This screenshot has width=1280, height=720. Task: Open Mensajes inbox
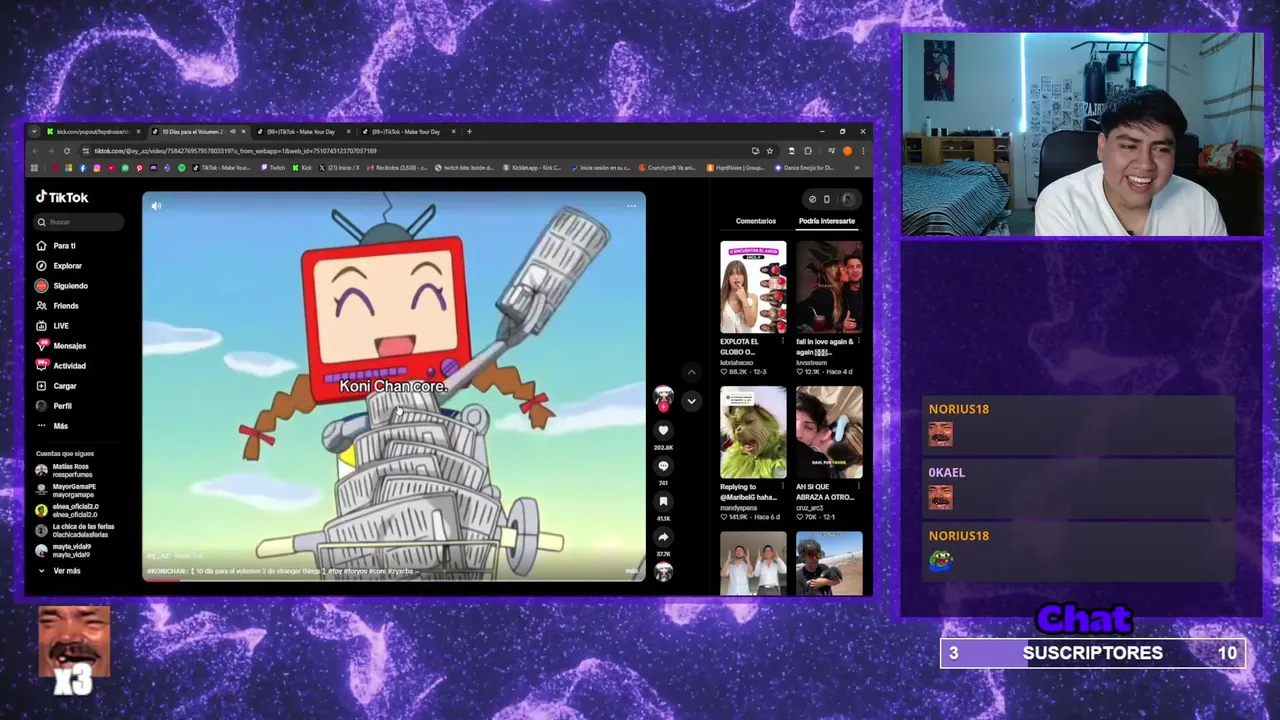[61, 346]
